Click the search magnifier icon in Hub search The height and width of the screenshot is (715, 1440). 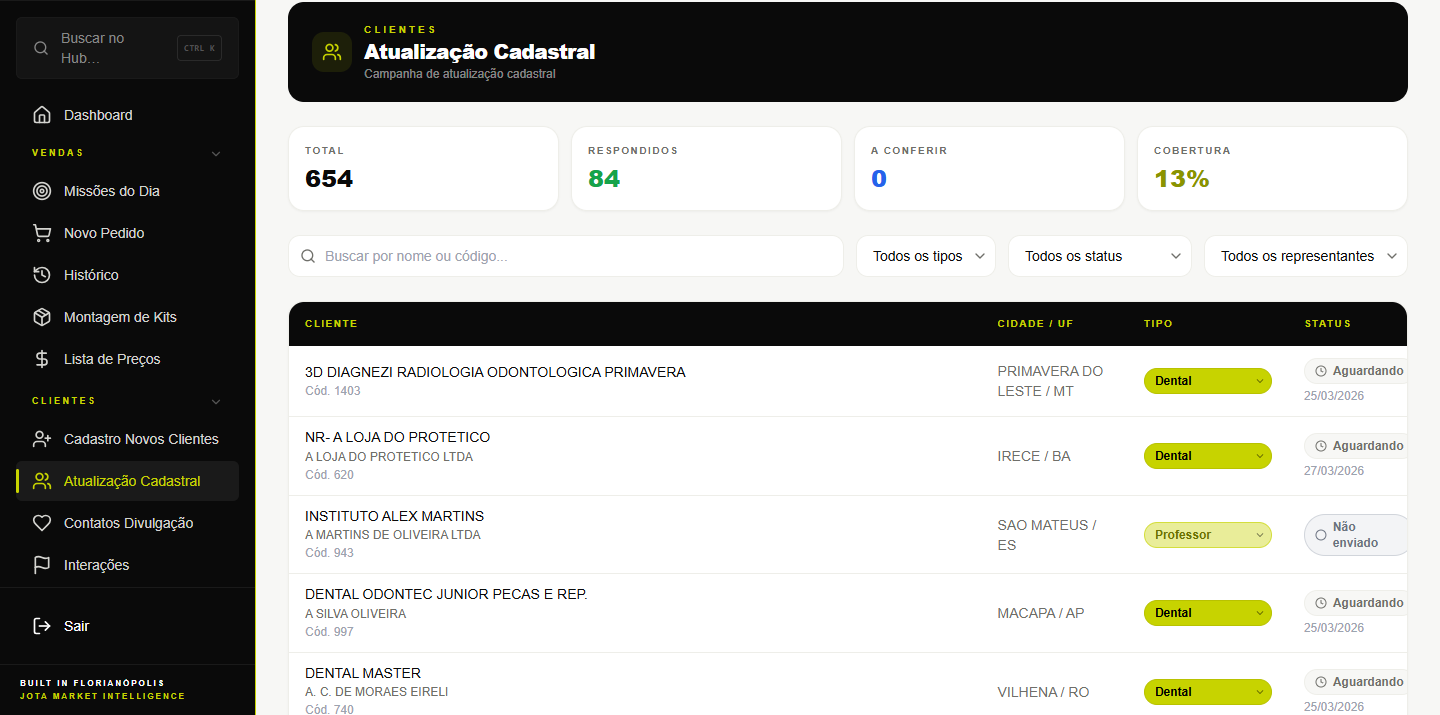(x=41, y=48)
